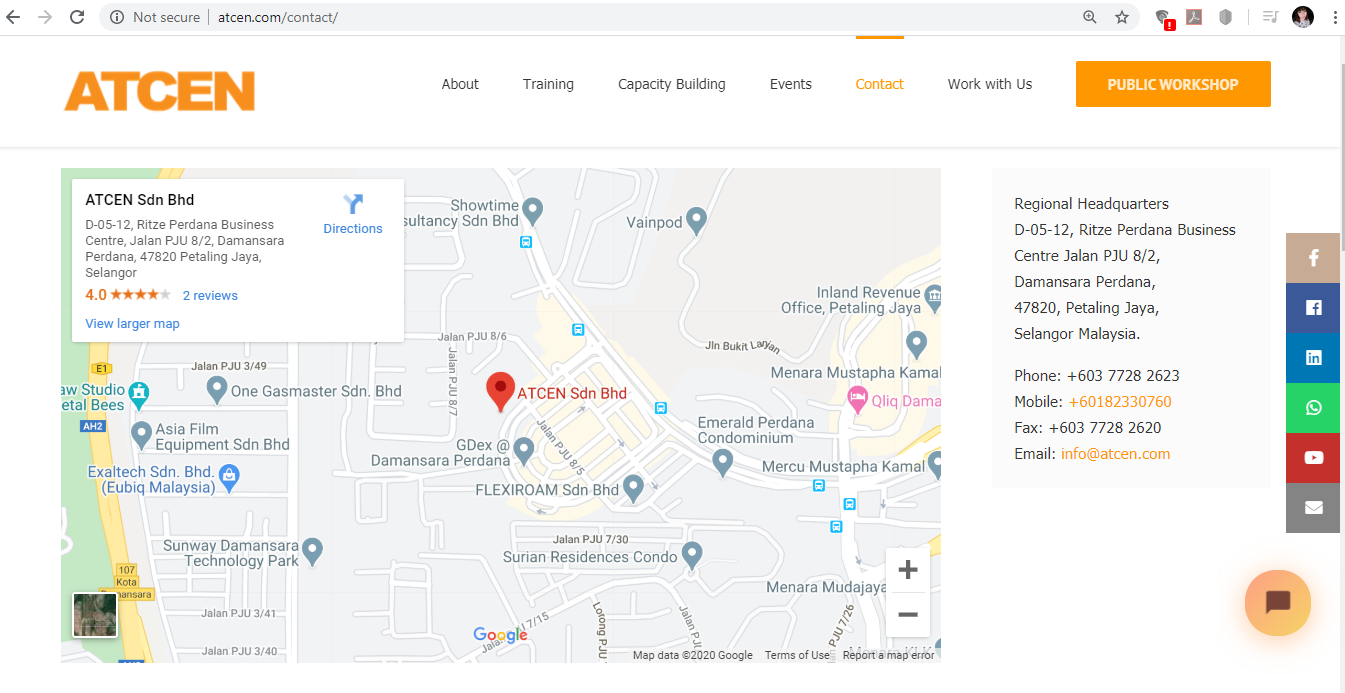Viewport: 1345px width, 693px height.
Task: Click the Law Studio teal marker
Action: tap(140, 393)
